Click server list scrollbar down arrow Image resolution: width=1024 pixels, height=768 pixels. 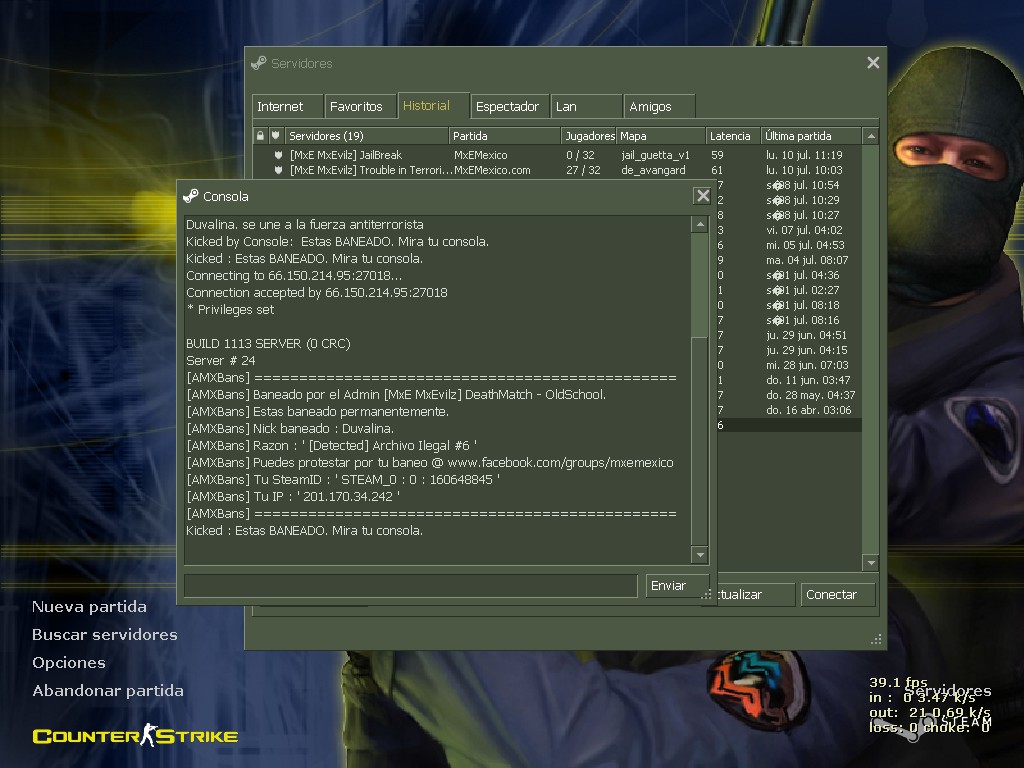point(871,562)
